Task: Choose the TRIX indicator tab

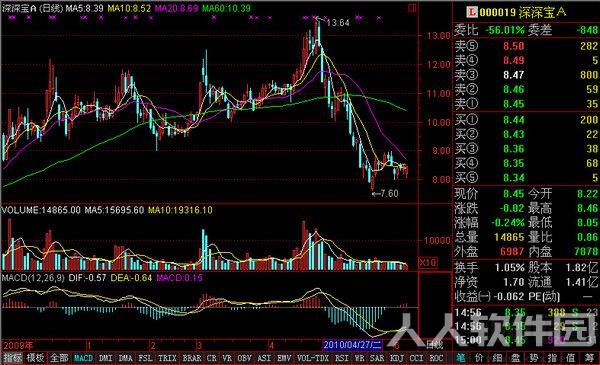Action: pyautogui.click(x=167, y=358)
